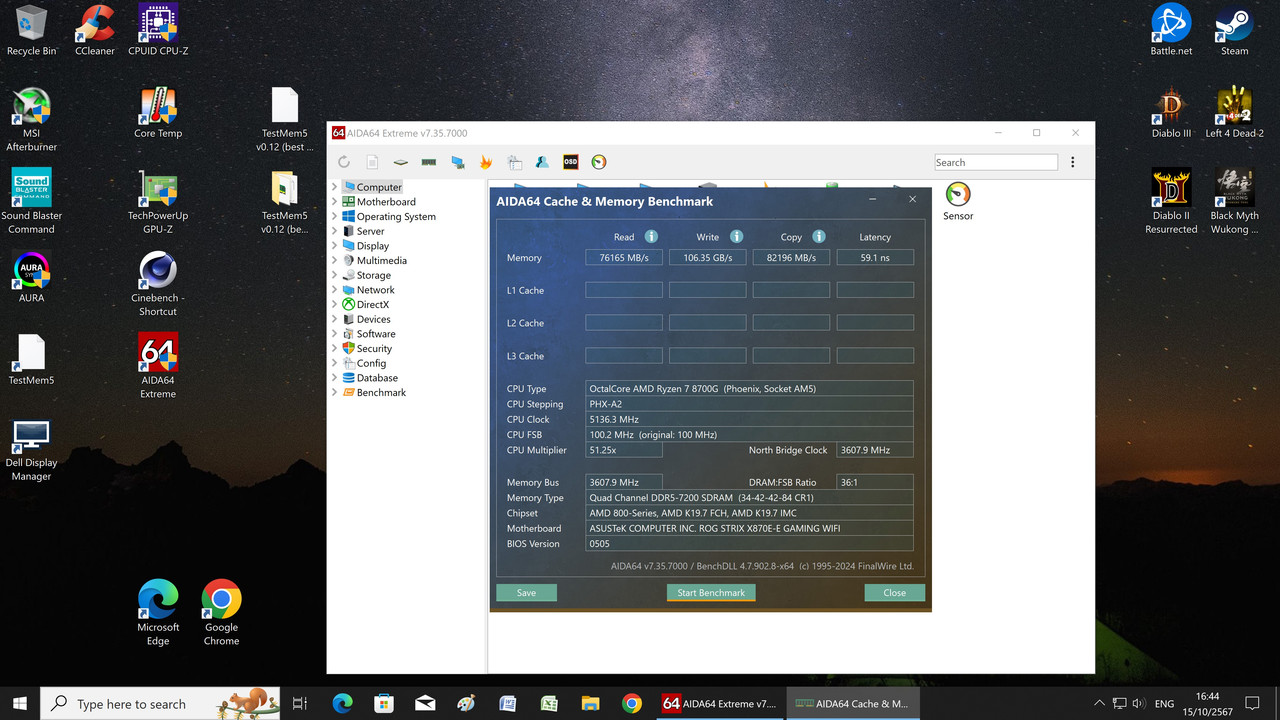1280x720 pixels.
Task: Select Sound Blaster Command desktop icon
Action: (32, 202)
